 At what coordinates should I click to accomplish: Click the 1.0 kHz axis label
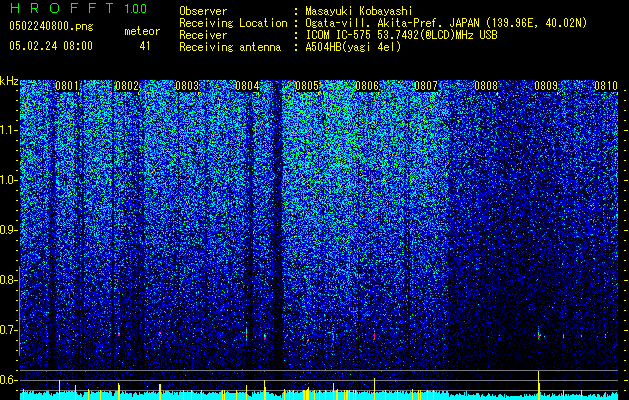click(x=9, y=181)
